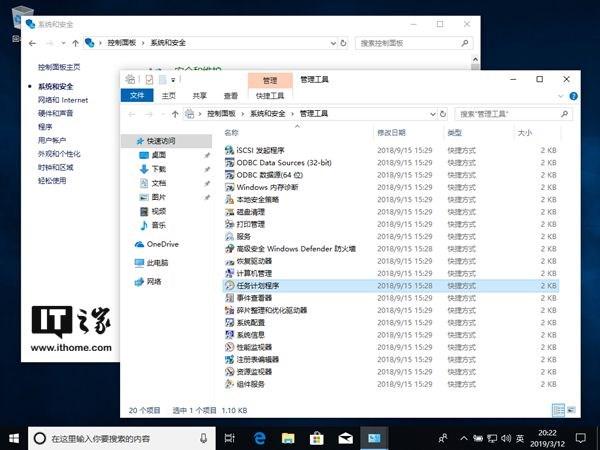
Task: Open the iSCSI 发起程序 shortcut icon
Action: click(x=229, y=150)
